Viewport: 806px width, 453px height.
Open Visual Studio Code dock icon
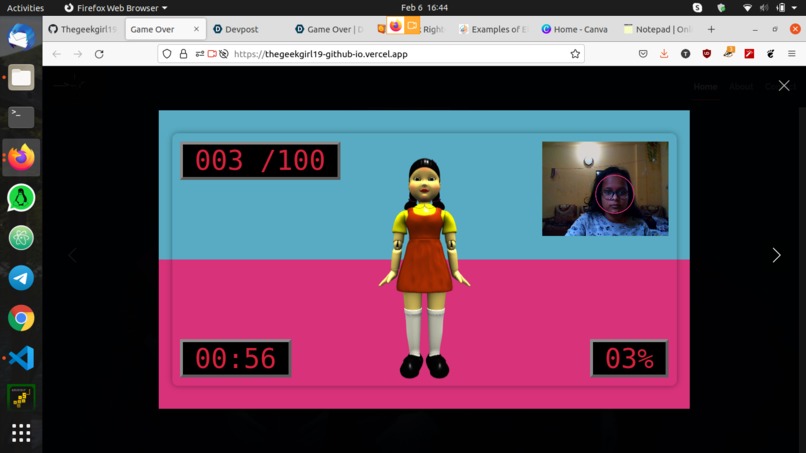click(21, 358)
